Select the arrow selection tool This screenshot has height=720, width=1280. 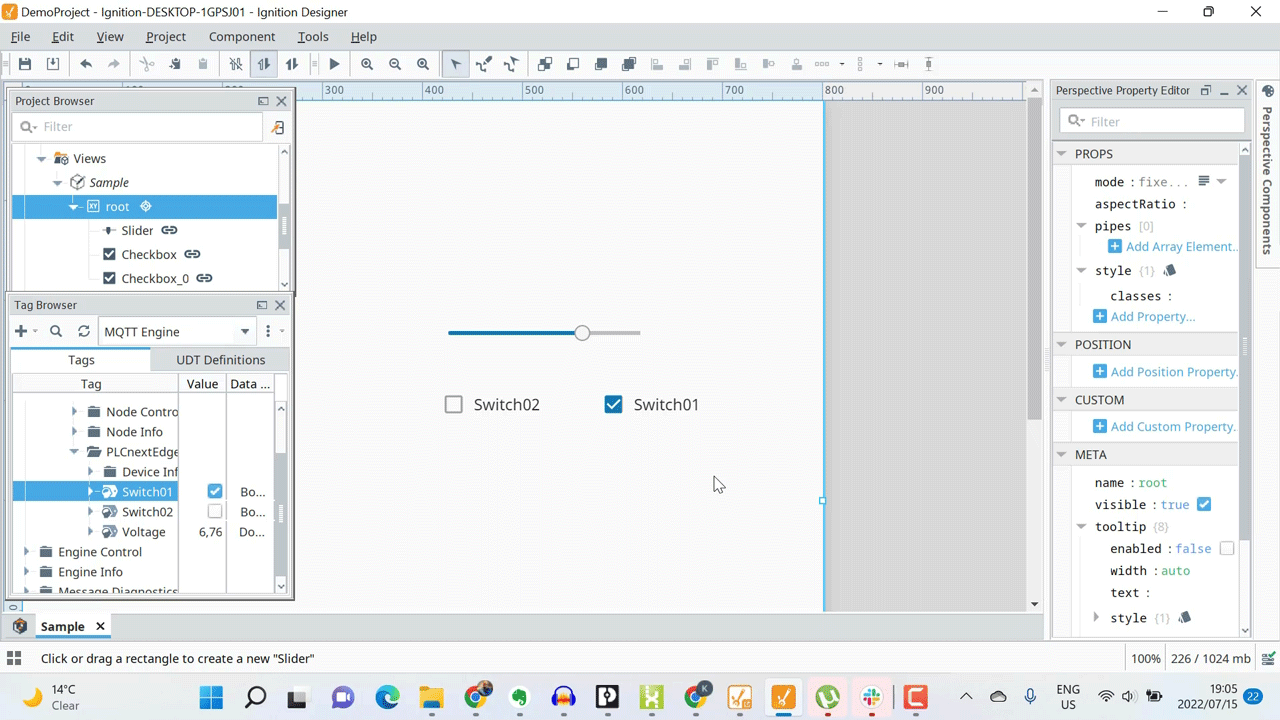point(455,64)
